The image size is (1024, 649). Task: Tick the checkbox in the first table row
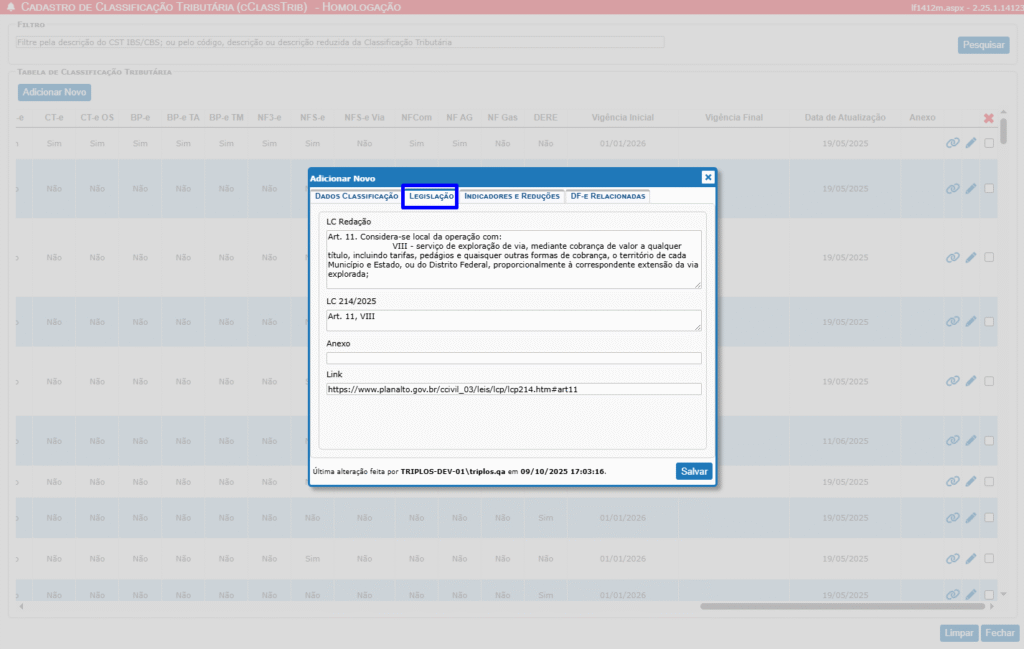click(989, 143)
